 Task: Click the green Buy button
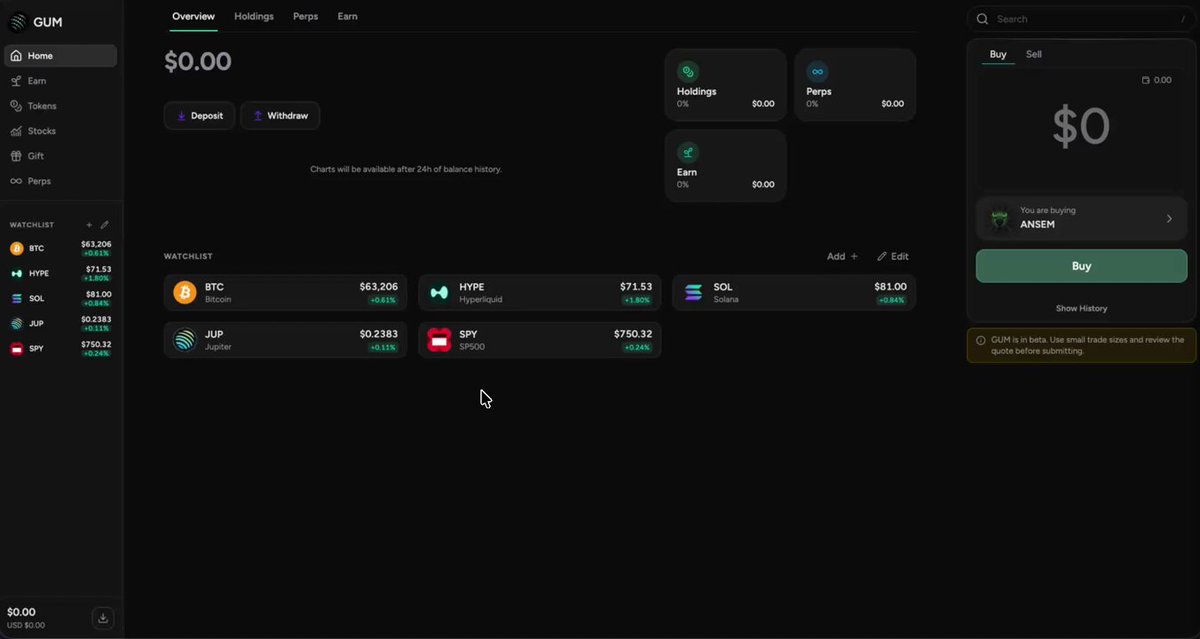1081,266
